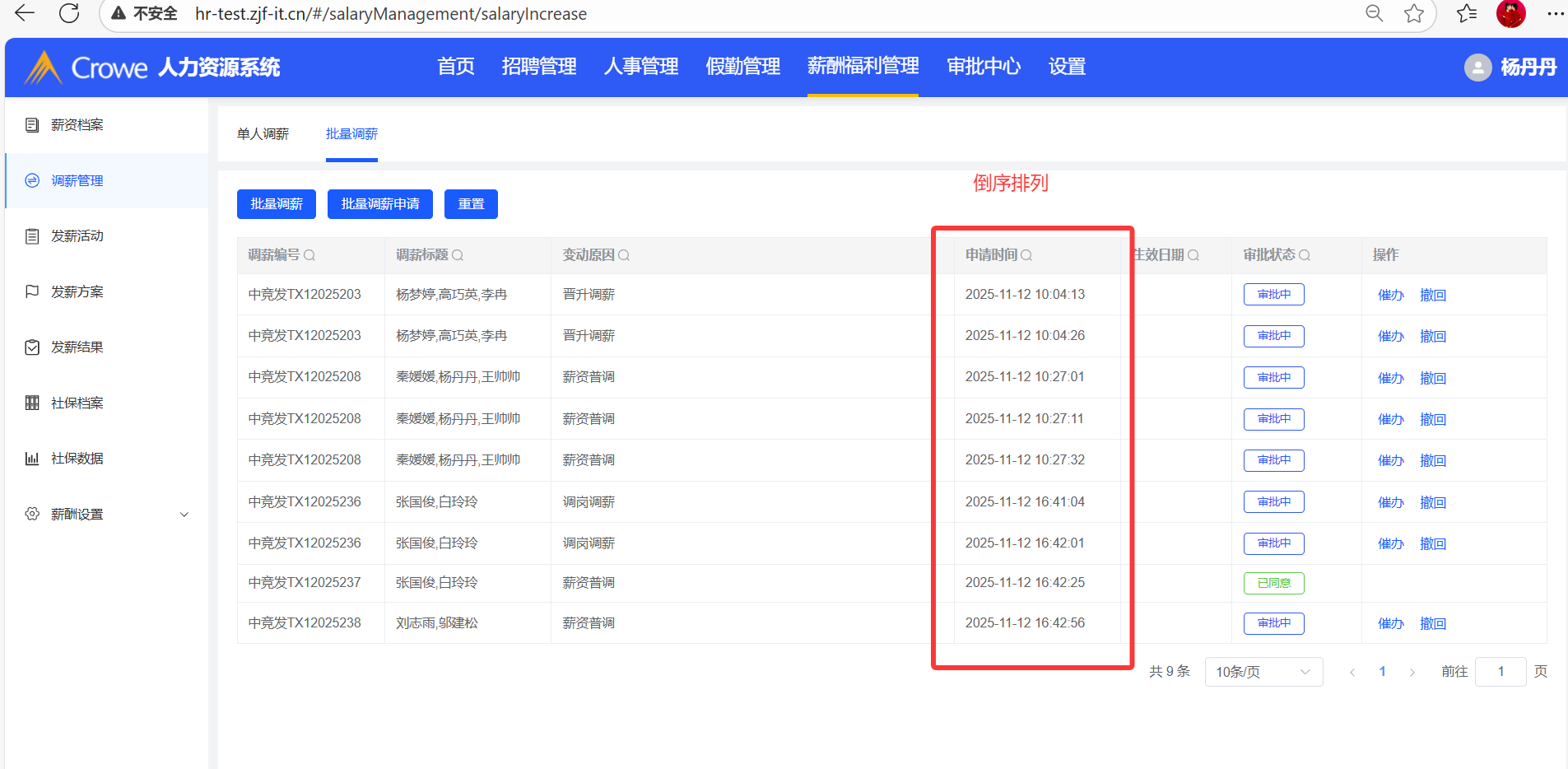1568x769 pixels.
Task: Click the search icon beside 申请时间 header
Action: click(1026, 255)
